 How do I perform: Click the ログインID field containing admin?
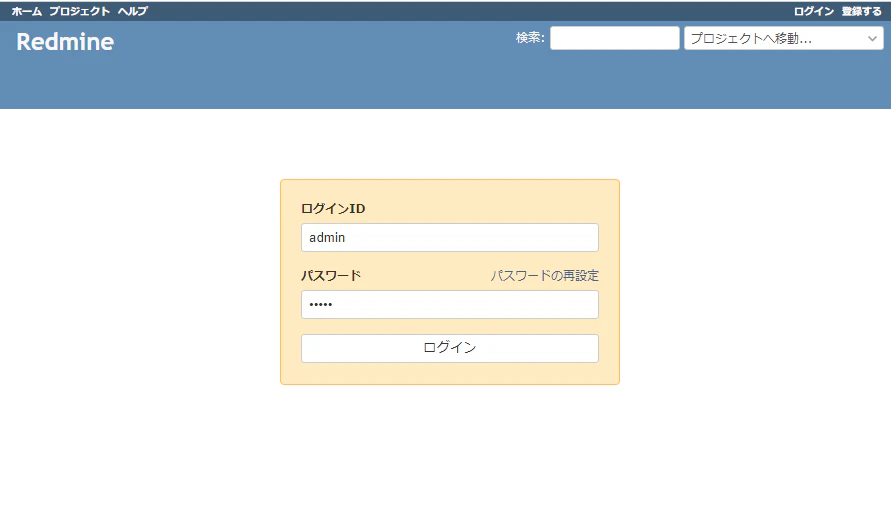449,237
